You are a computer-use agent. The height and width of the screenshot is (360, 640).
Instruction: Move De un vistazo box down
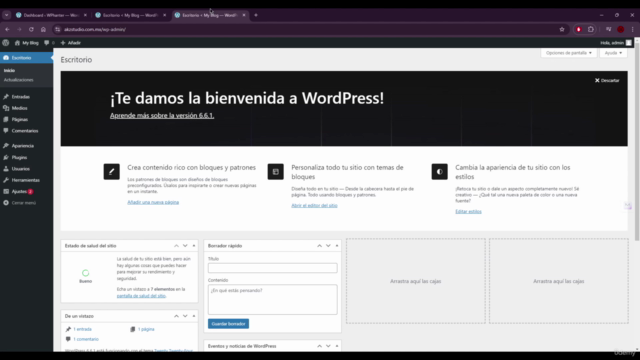(x=185, y=316)
